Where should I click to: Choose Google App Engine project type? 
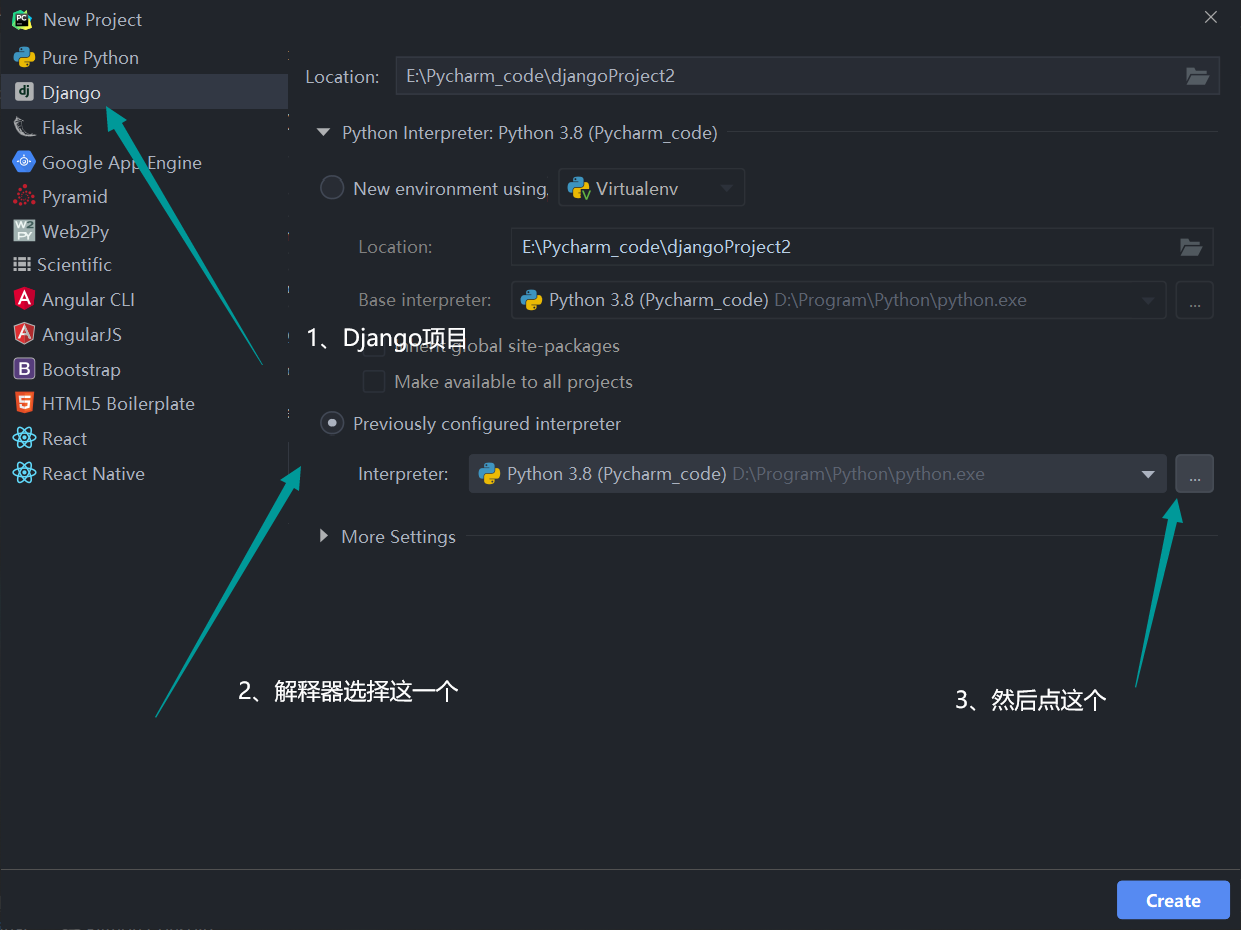pos(144,162)
